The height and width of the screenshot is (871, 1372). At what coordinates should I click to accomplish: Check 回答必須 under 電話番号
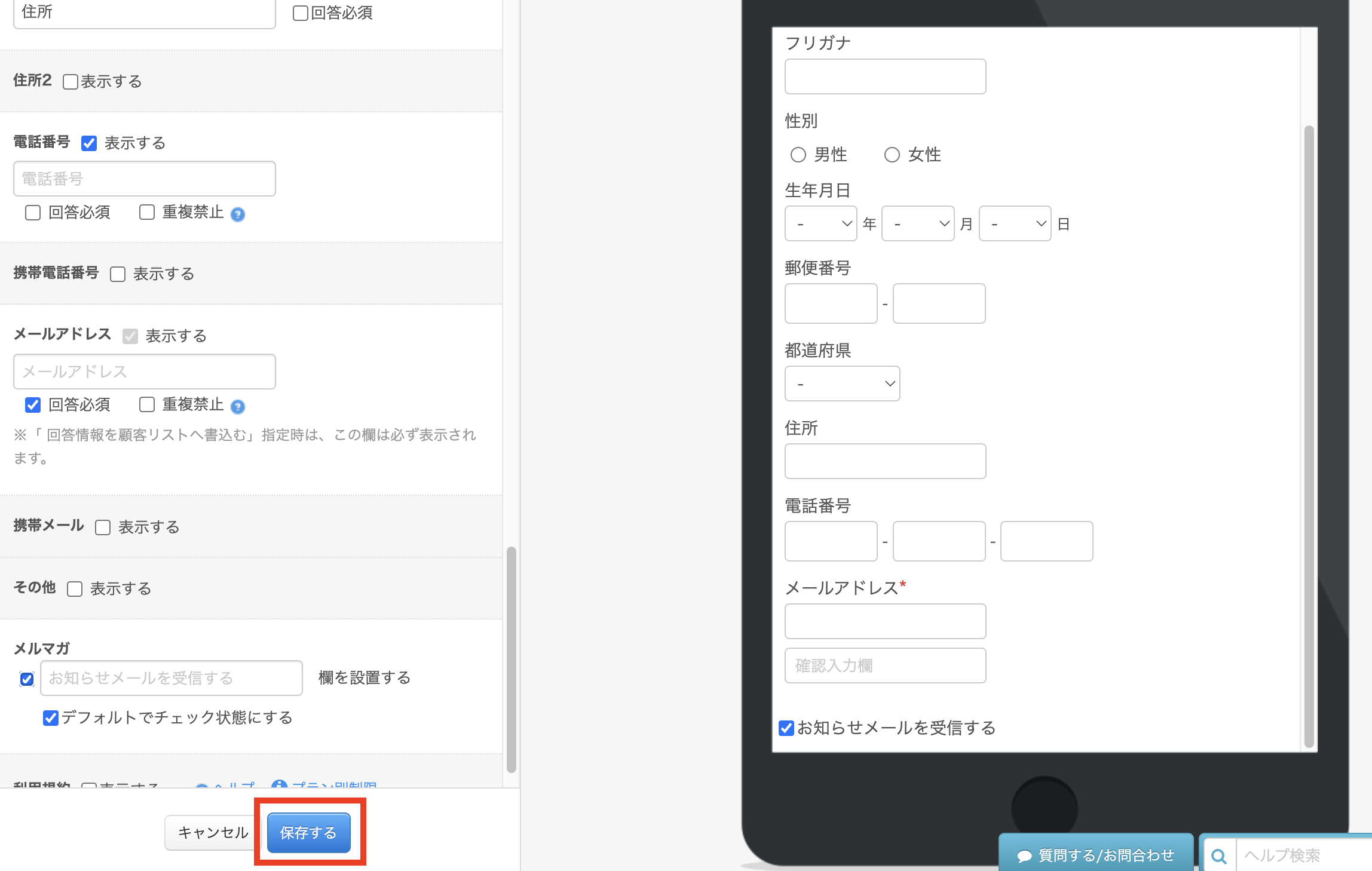point(33,213)
